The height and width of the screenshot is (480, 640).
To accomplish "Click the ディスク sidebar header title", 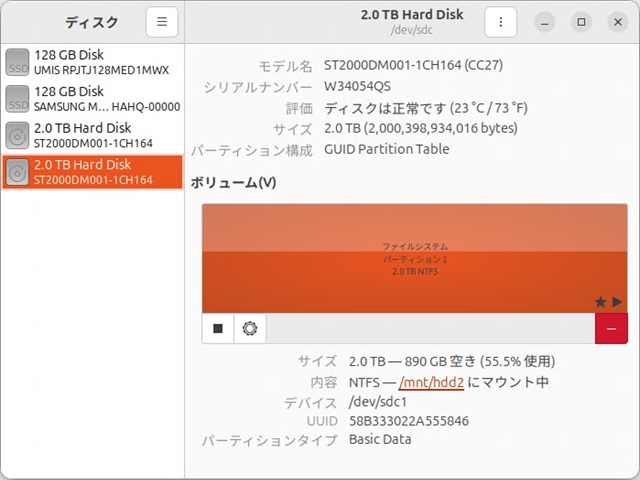I will coord(91,22).
